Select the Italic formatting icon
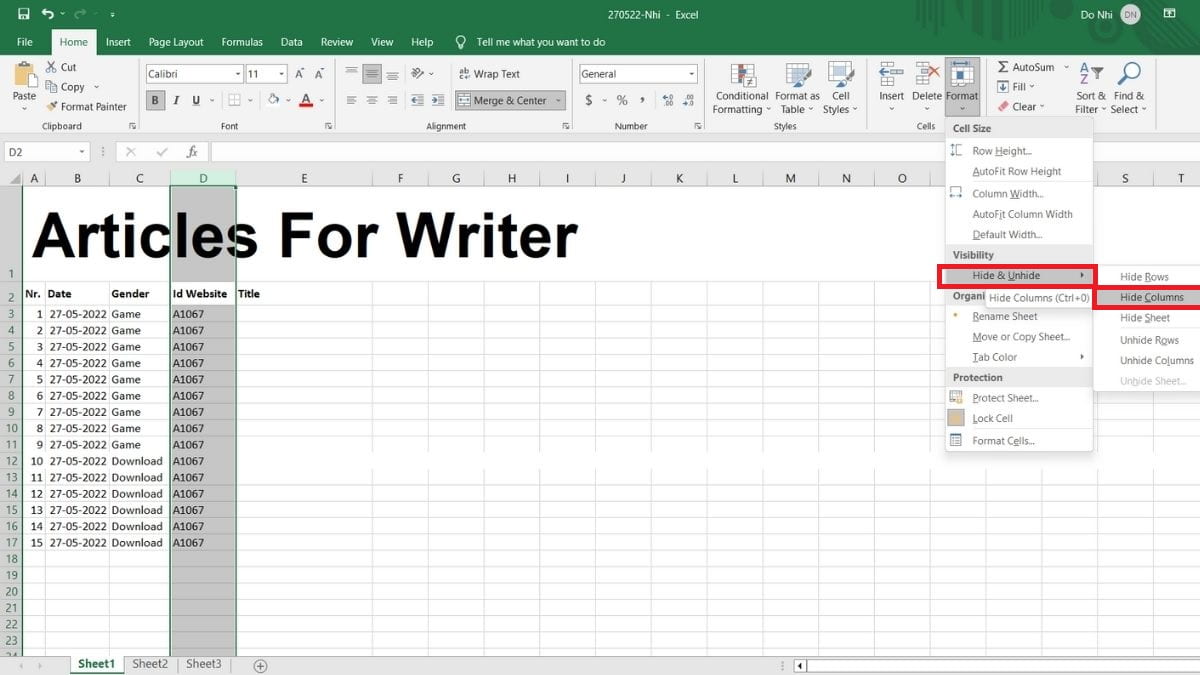1200x675 pixels. [176, 100]
